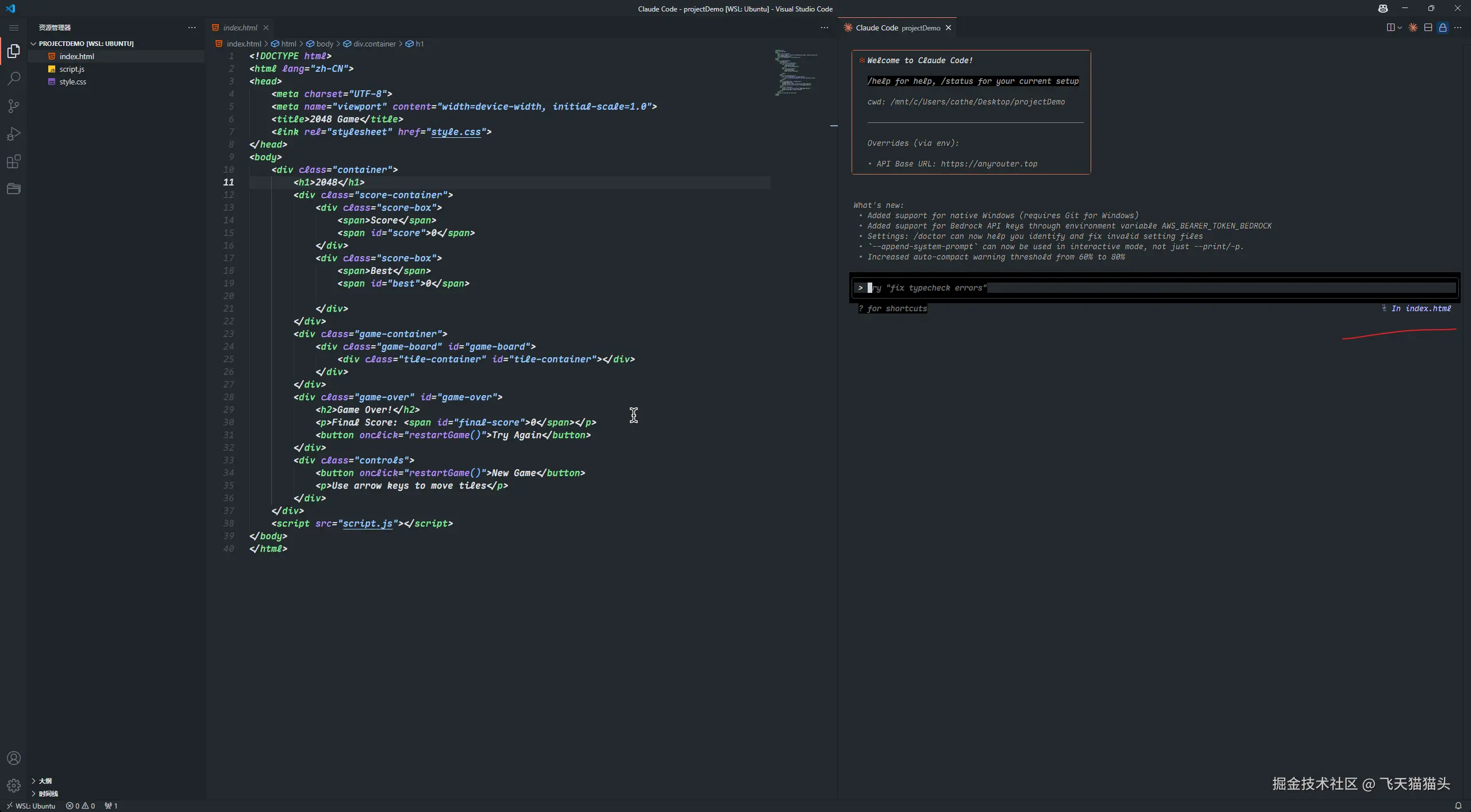This screenshot has width=1471, height=812.
Task: Click the split editor down layout icon
Action: point(1428,28)
